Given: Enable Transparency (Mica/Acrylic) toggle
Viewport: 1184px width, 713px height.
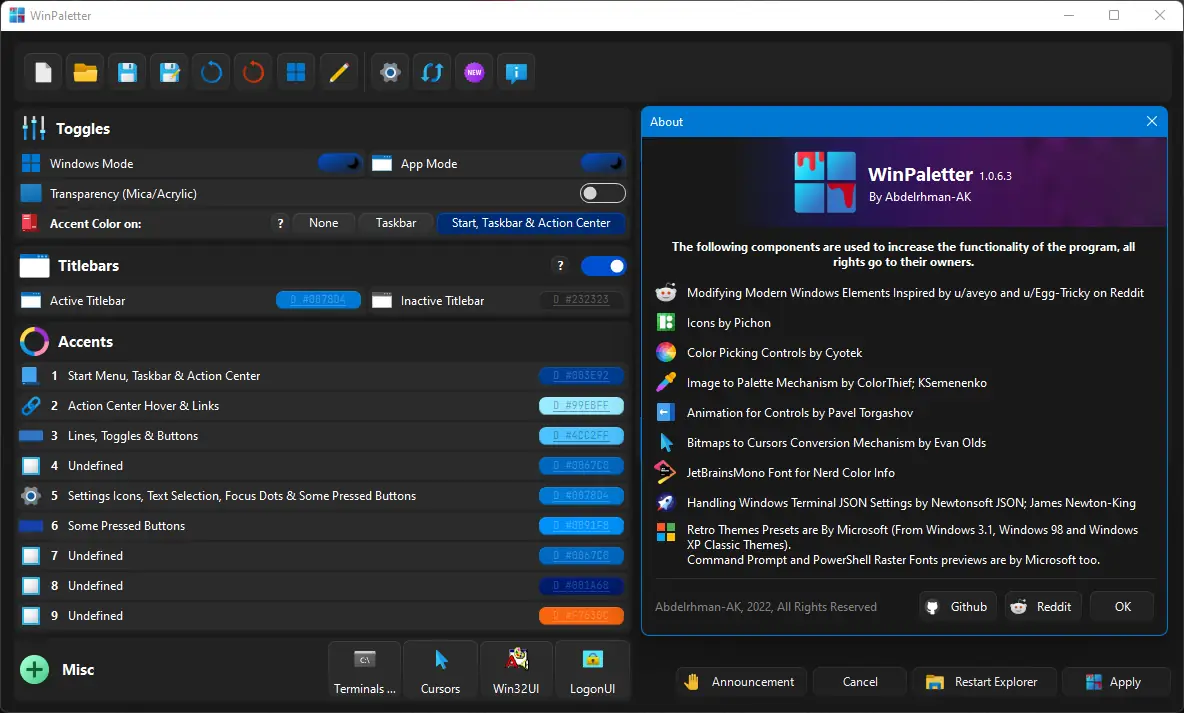Looking at the screenshot, I should coord(603,193).
